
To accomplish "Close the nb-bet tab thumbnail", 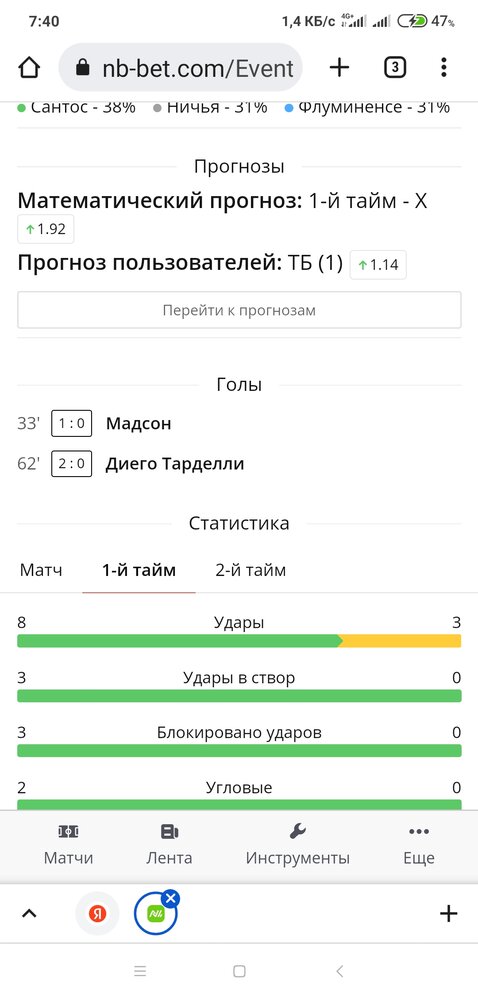I will point(170,899).
